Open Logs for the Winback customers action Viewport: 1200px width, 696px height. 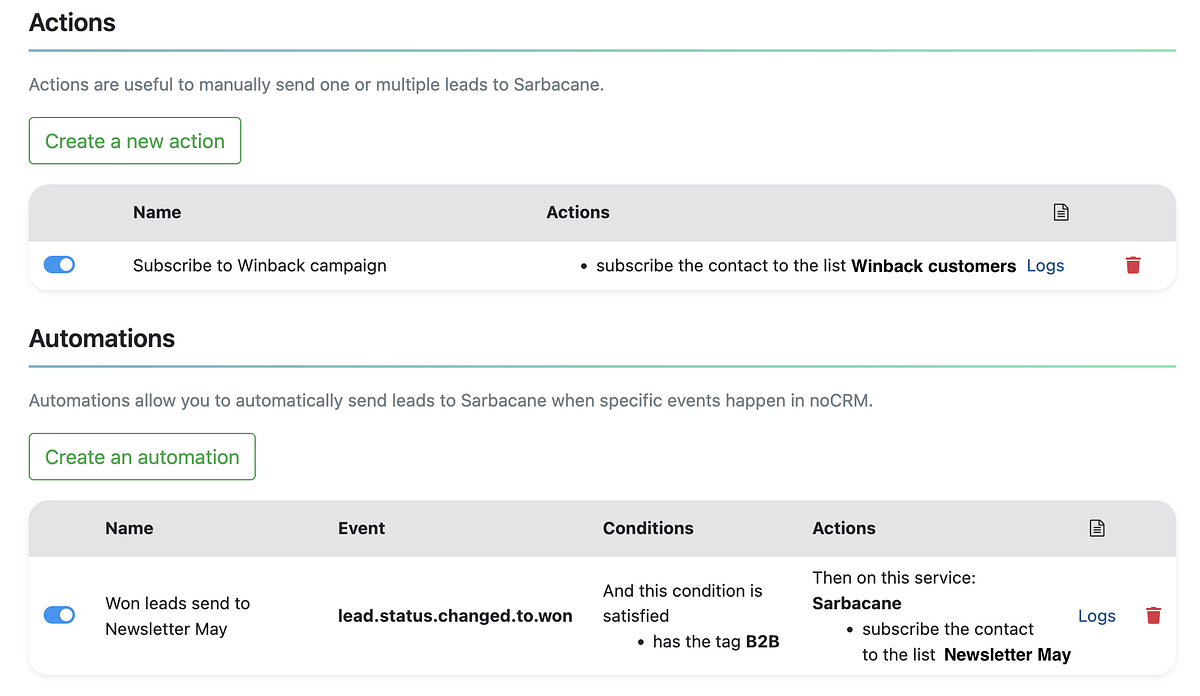click(x=1045, y=266)
